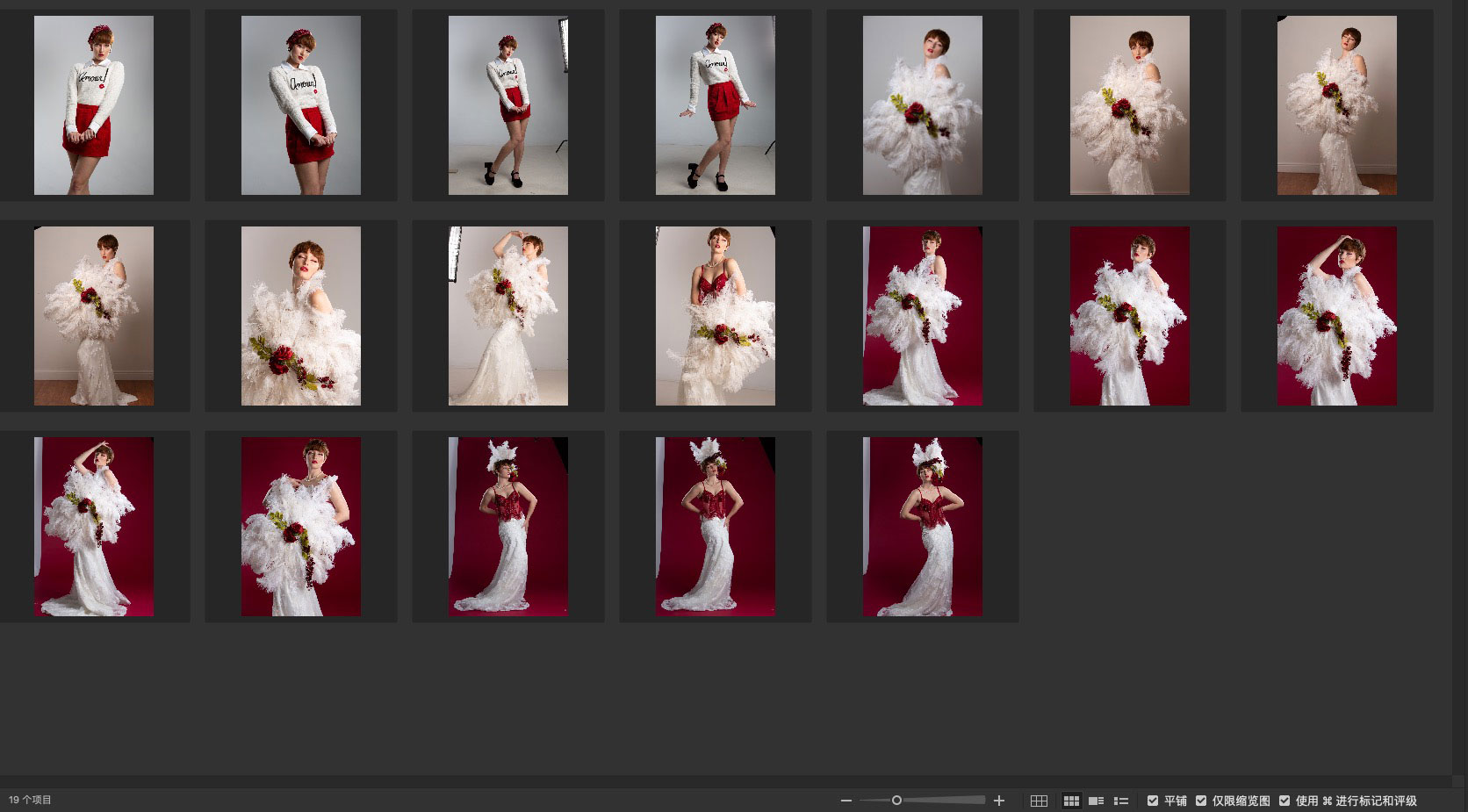Choose close-up feather photo with eyes closed
Screen dimensions: 1468x812
coord(300,316)
